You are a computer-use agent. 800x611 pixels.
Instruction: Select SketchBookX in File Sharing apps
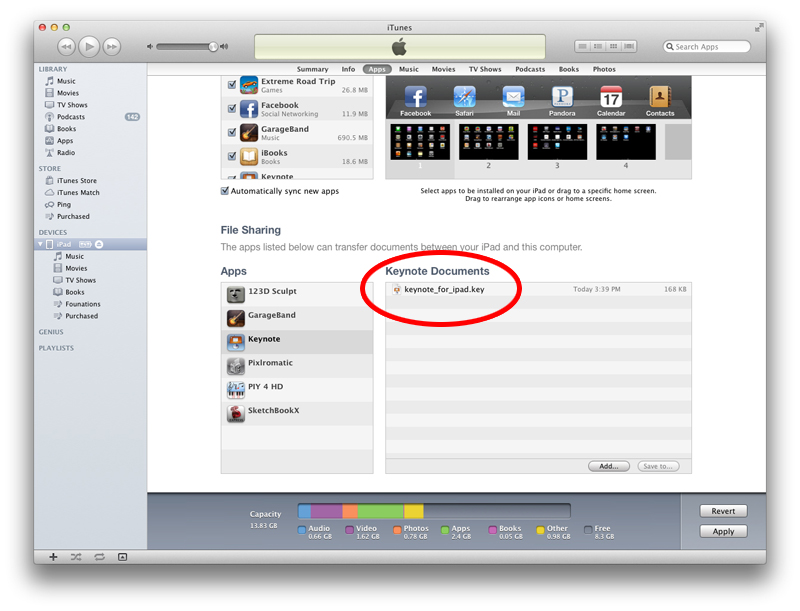(x=297, y=414)
